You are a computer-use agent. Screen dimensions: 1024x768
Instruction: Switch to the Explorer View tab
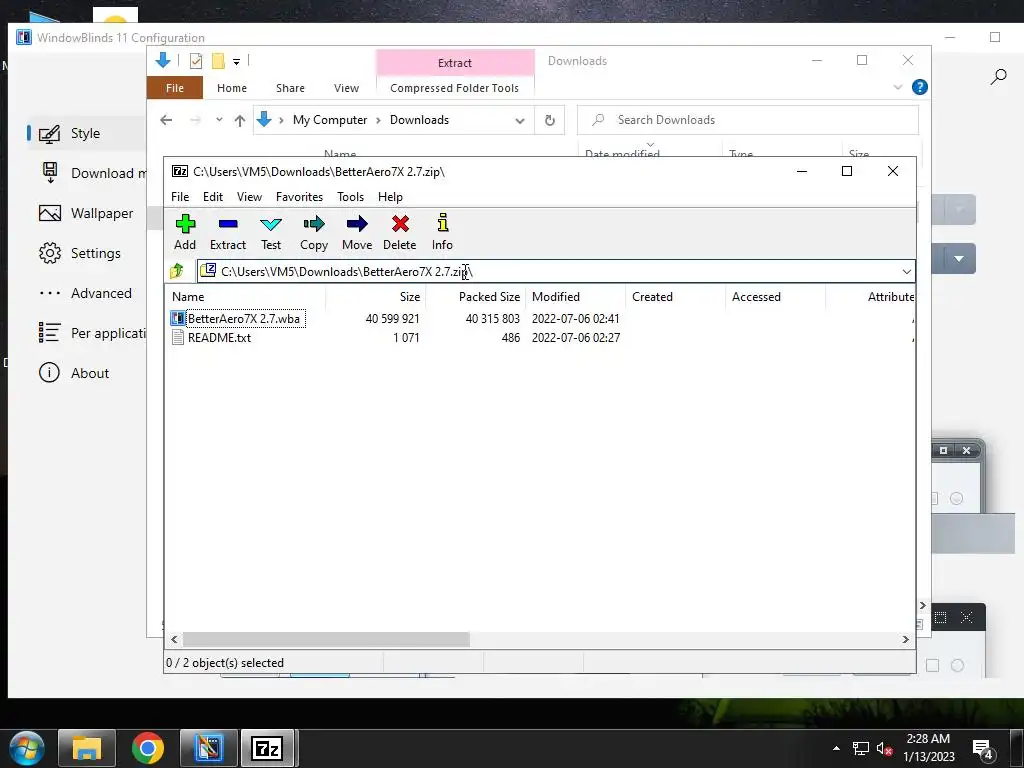(346, 88)
